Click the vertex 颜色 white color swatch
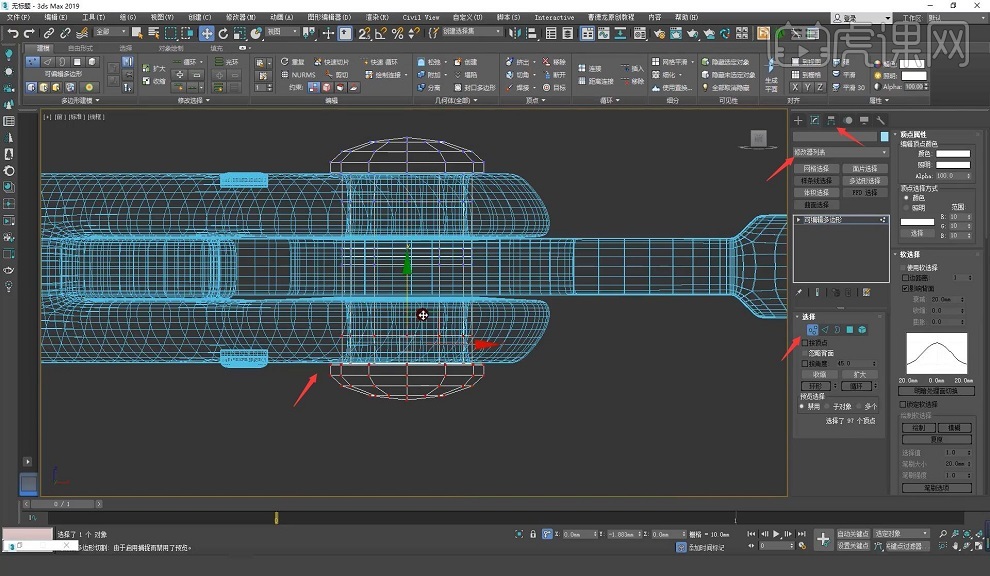990x576 pixels. coord(953,154)
